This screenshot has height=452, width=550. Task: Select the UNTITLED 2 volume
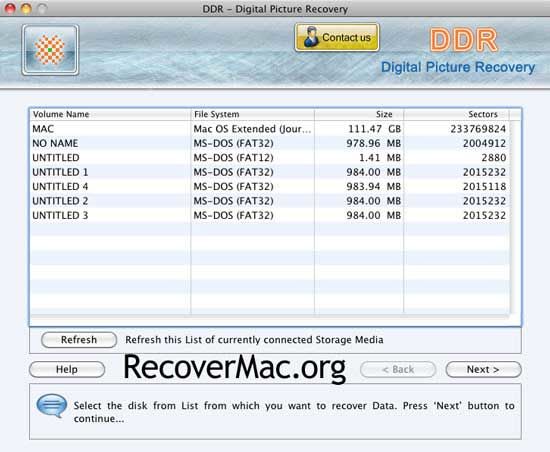pyautogui.click(x=270, y=201)
